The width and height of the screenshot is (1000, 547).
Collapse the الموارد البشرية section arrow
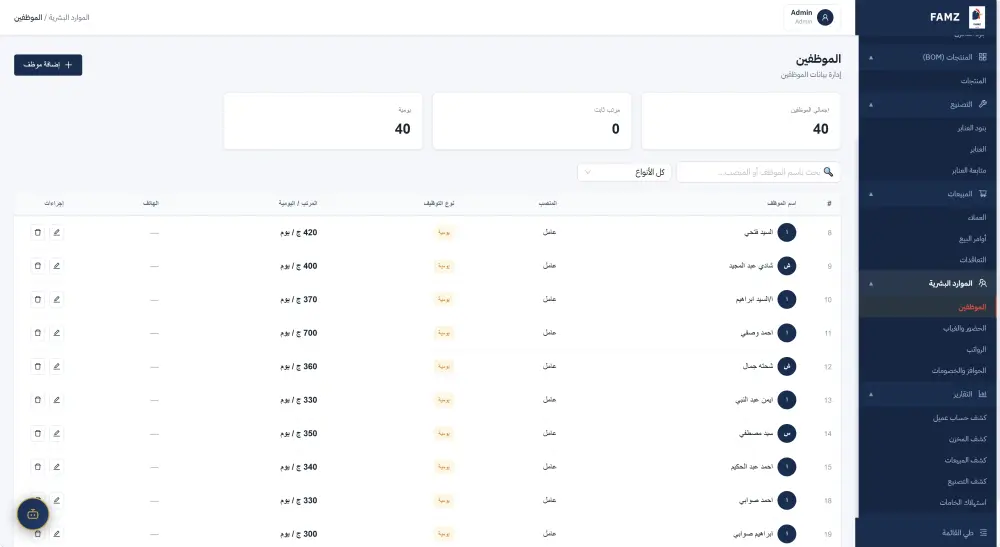point(871,284)
